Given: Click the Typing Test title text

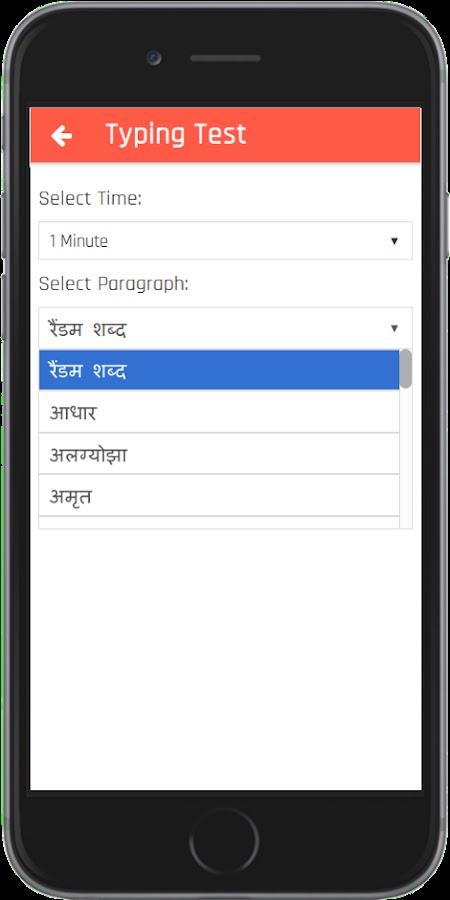Looking at the screenshot, I should pyautogui.click(x=176, y=135).
